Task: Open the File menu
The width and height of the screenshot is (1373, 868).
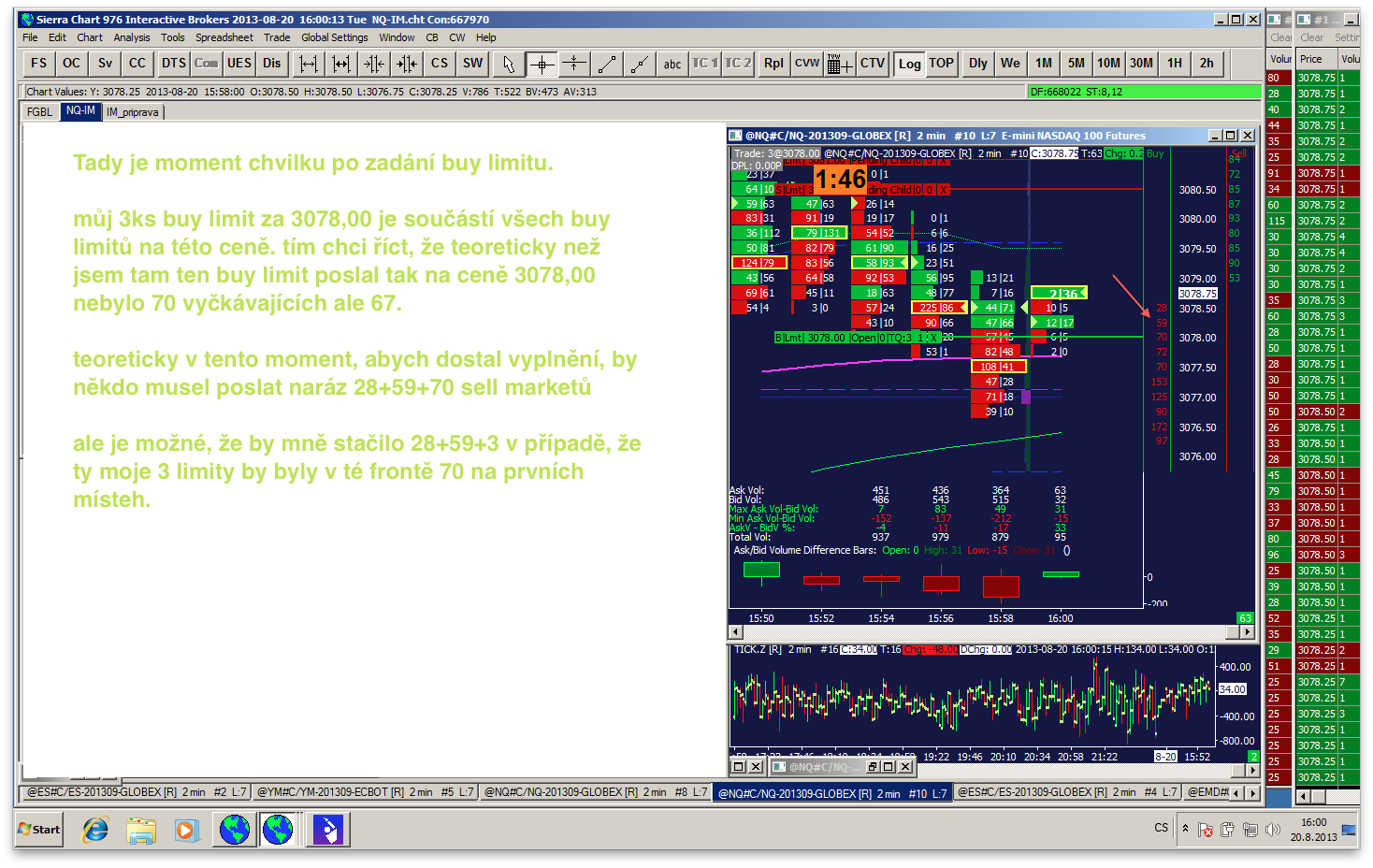Action: pos(30,37)
